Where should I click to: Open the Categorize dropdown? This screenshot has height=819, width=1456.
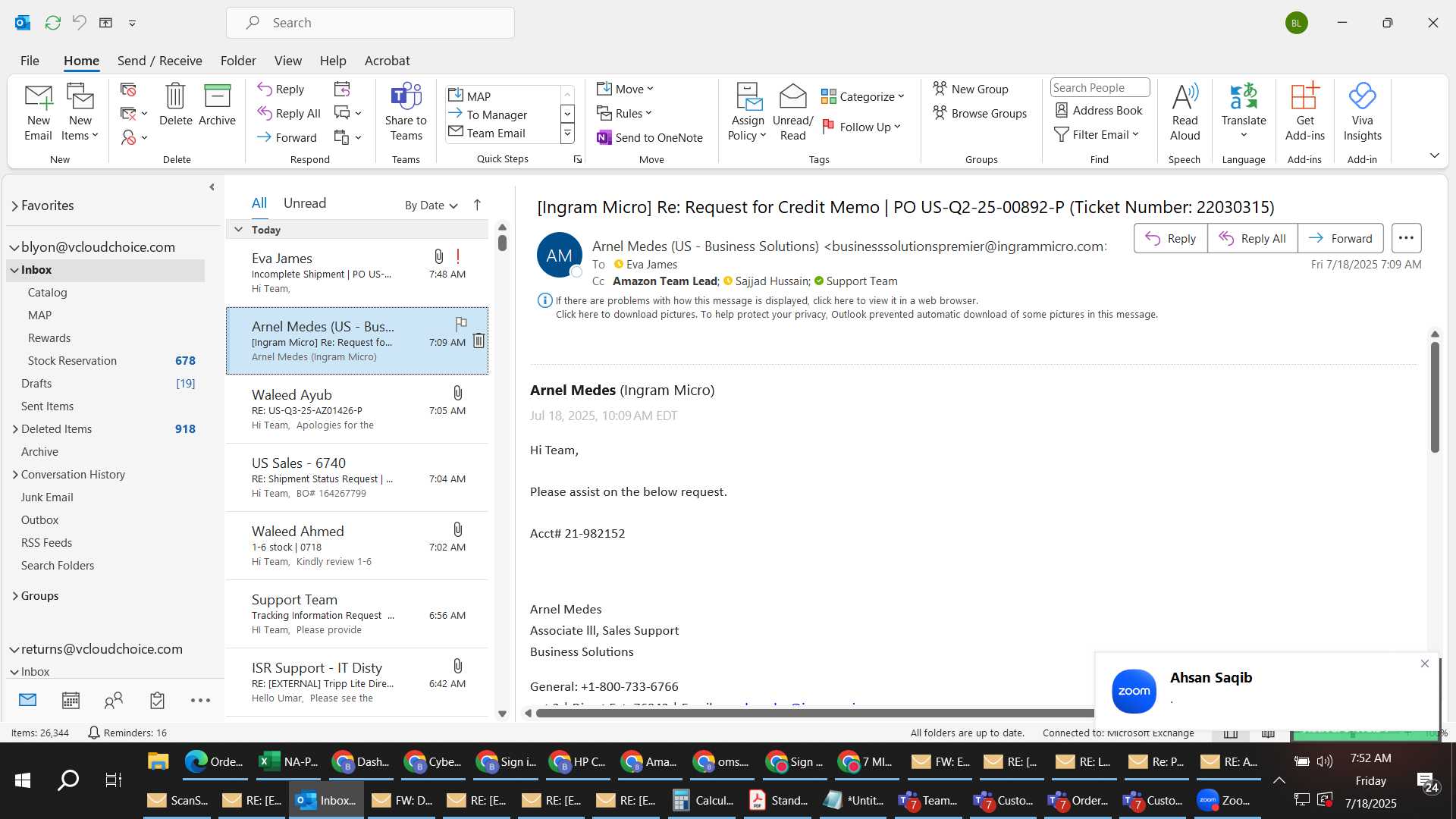pyautogui.click(x=863, y=96)
